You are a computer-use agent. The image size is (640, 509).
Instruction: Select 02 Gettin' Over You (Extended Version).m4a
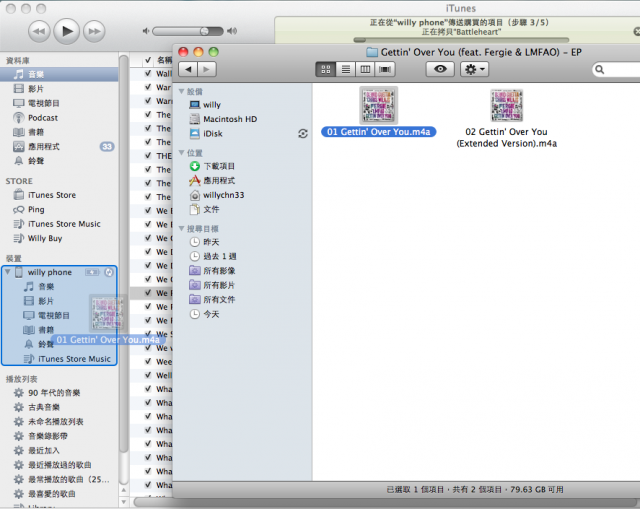(507, 118)
